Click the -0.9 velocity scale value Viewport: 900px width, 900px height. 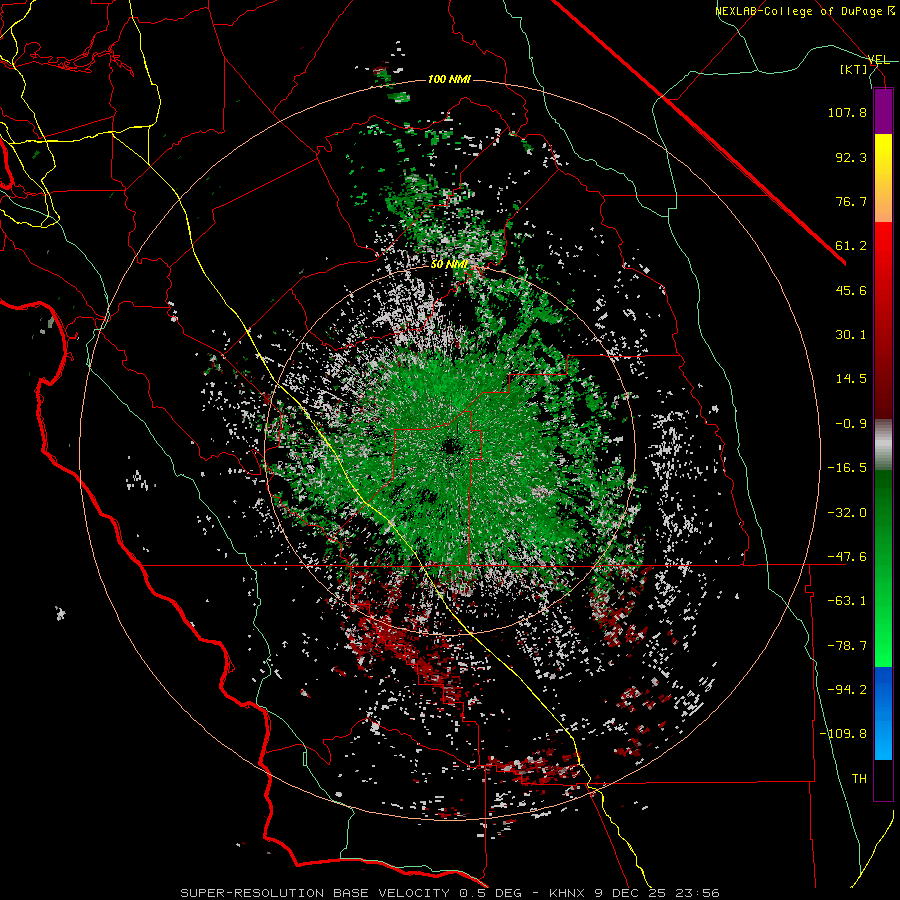(851, 424)
